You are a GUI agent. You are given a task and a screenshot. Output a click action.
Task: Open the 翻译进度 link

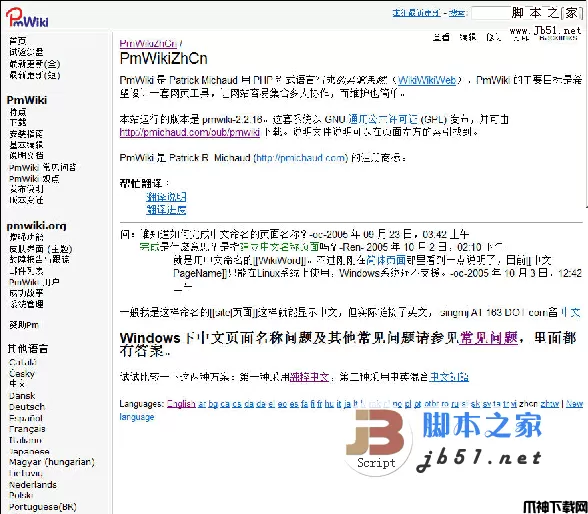(x=166, y=210)
